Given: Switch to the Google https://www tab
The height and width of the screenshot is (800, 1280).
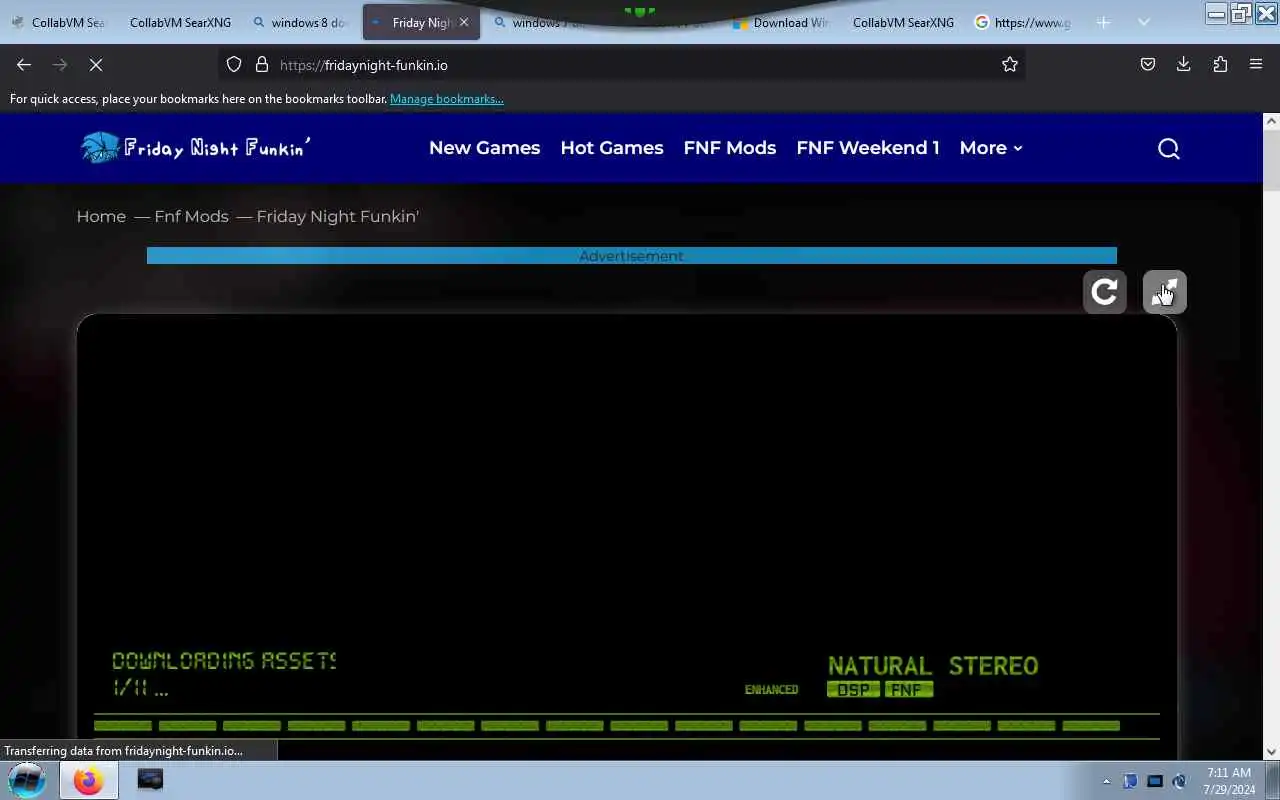Looking at the screenshot, I should click(1023, 22).
